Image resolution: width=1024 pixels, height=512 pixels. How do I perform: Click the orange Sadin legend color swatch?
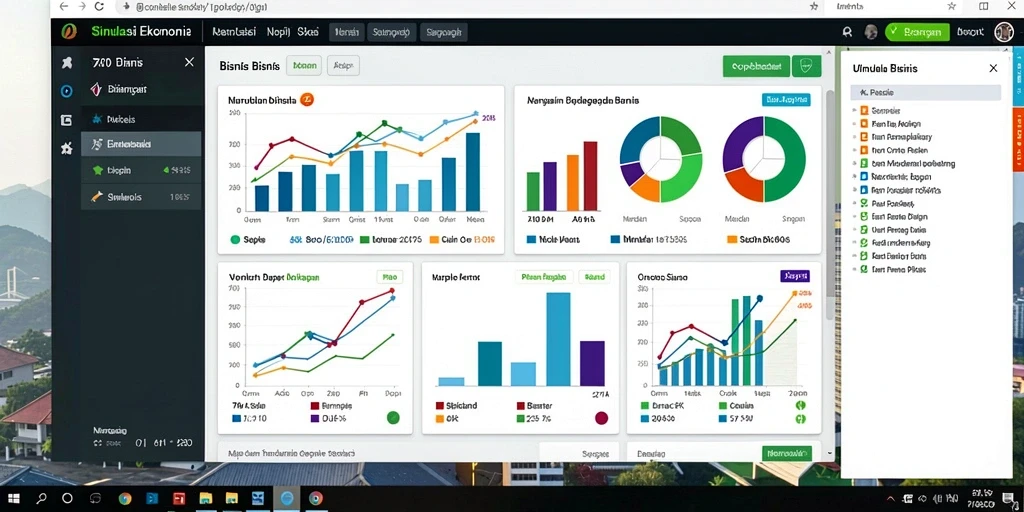click(x=731, y=240)
